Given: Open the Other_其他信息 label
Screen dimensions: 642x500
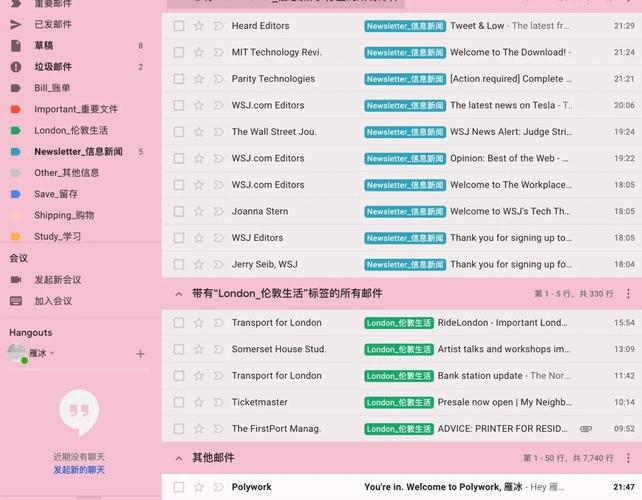Looking at the screenshot, I should click(66, 173).
